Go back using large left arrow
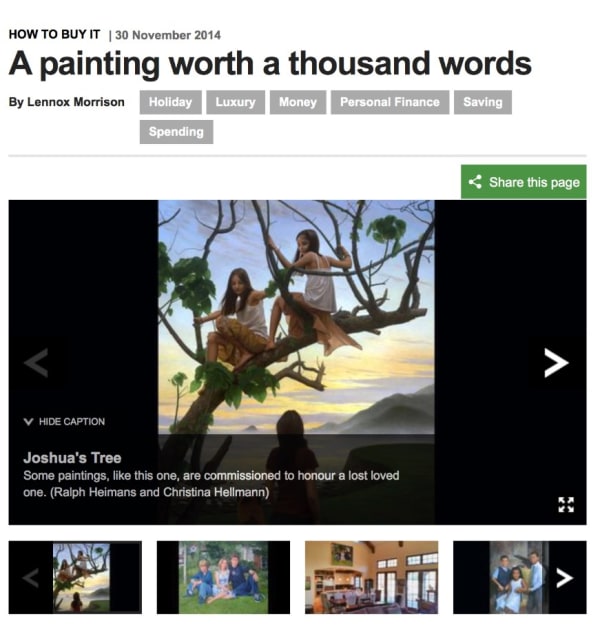Screen dimensions: 600x630 [x=36, y=363]
